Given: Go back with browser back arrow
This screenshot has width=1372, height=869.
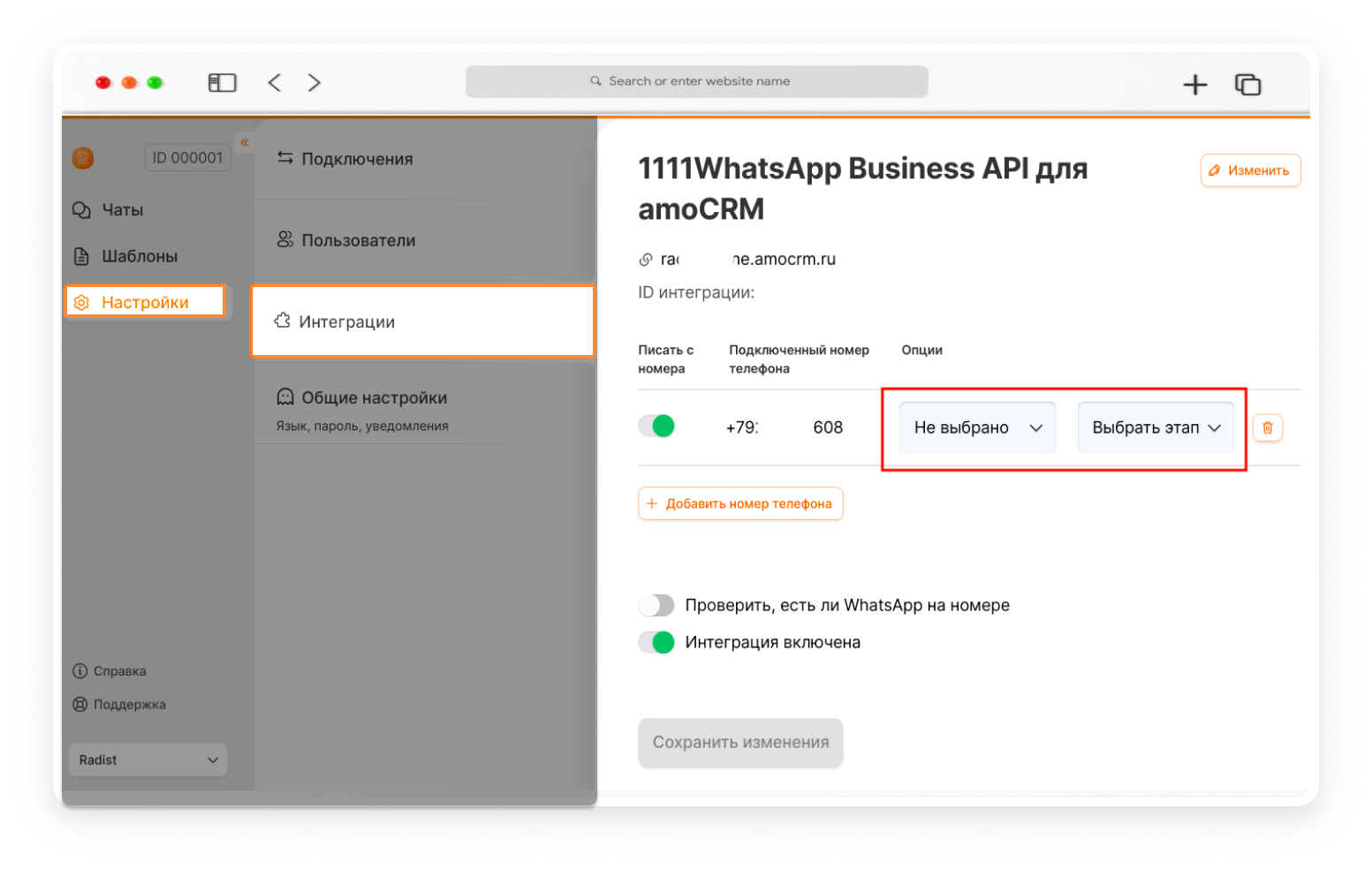Looking at the screenshot, I should pos(275,83).
